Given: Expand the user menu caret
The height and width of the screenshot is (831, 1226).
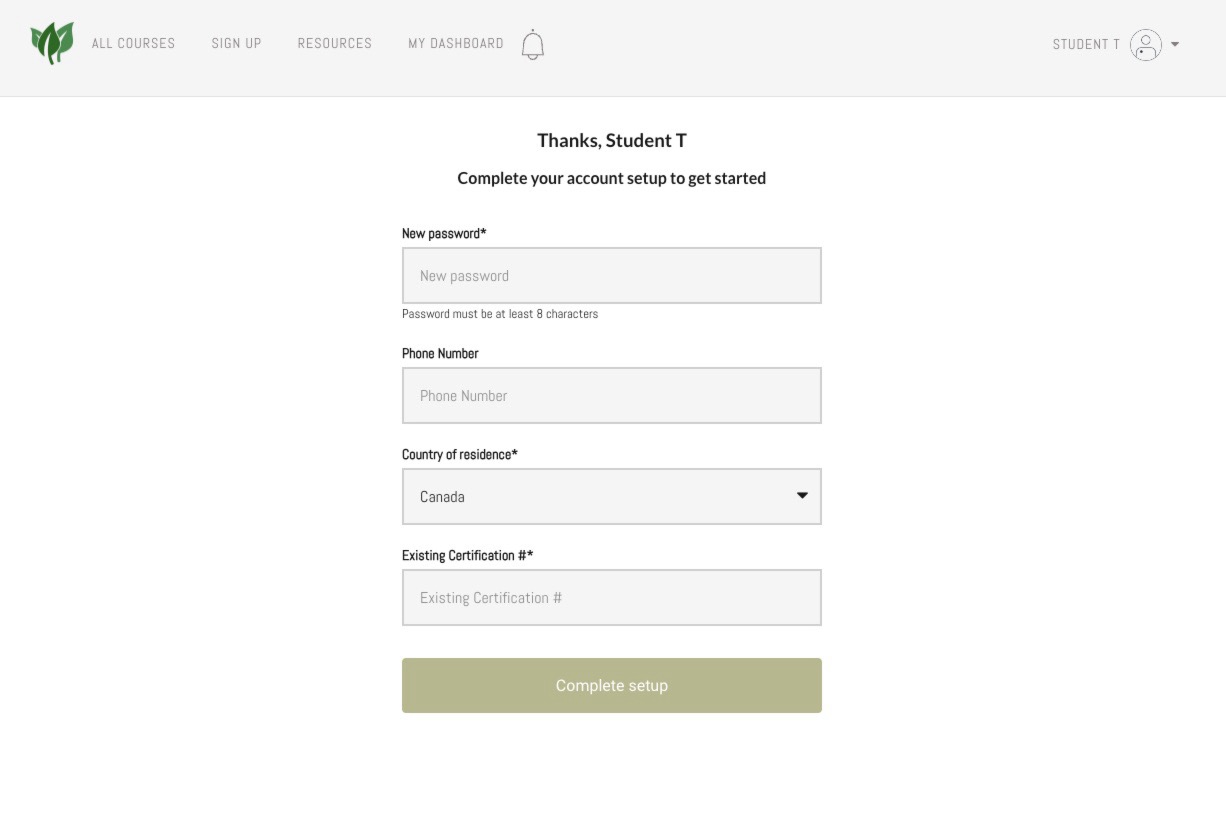Looking at the screenshot, I should pos(1175,44).
